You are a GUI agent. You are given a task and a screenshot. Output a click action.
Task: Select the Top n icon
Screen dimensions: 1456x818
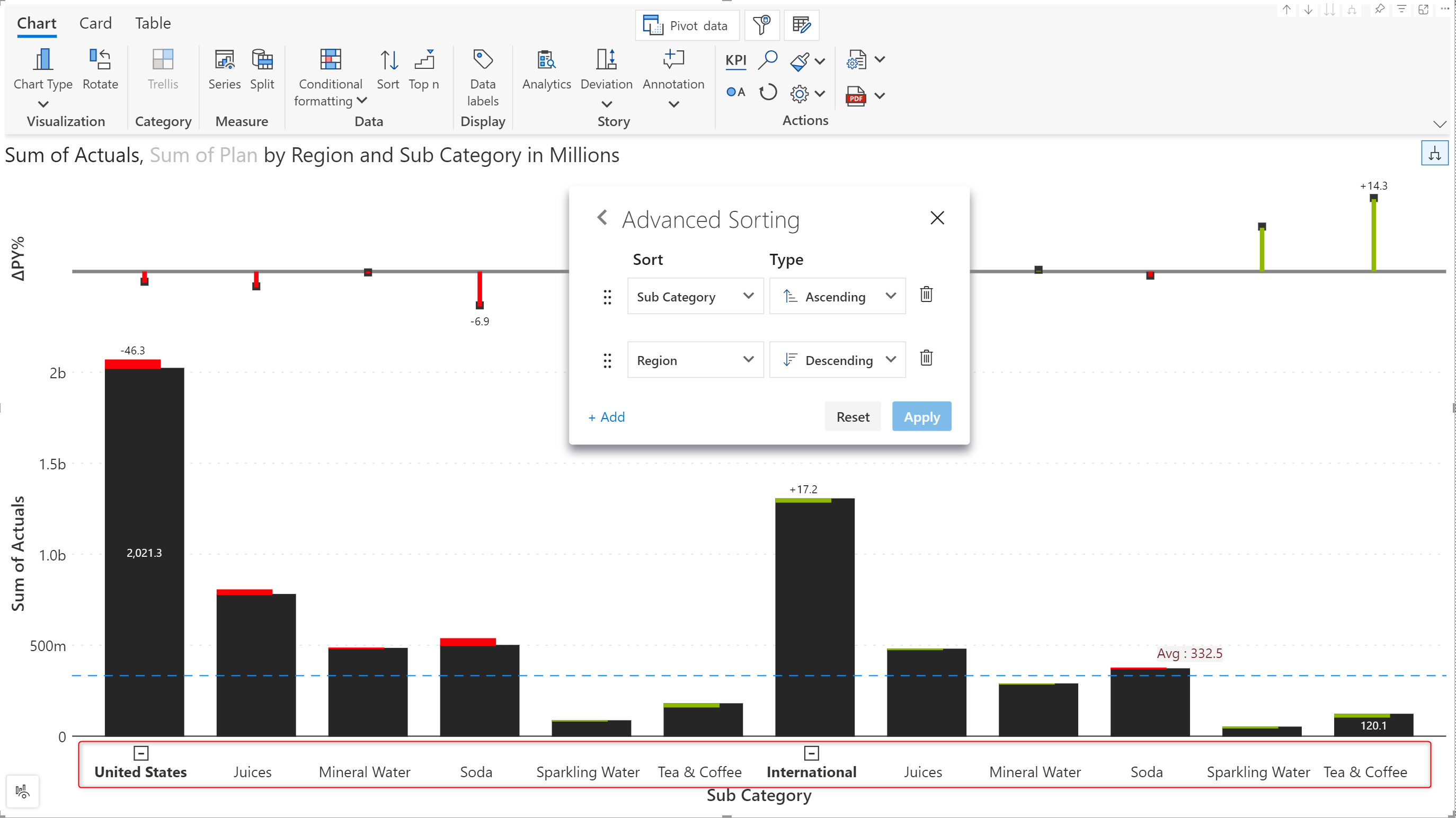click(424, 60)
